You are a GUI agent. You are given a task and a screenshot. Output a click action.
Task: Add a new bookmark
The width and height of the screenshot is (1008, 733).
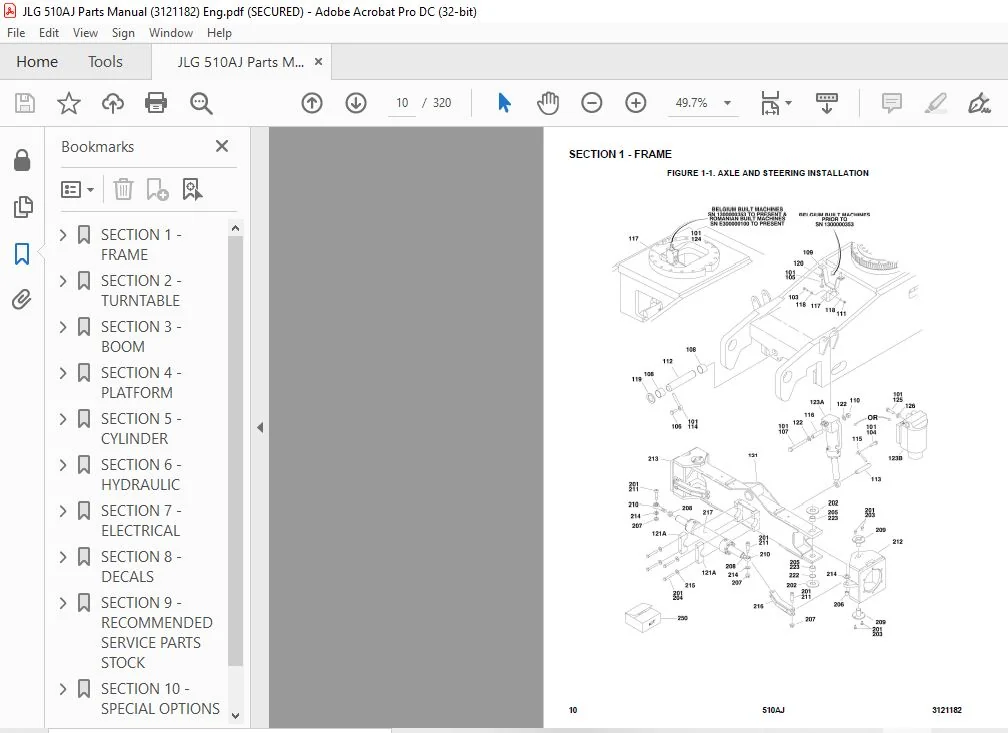(x=157, y=189)
